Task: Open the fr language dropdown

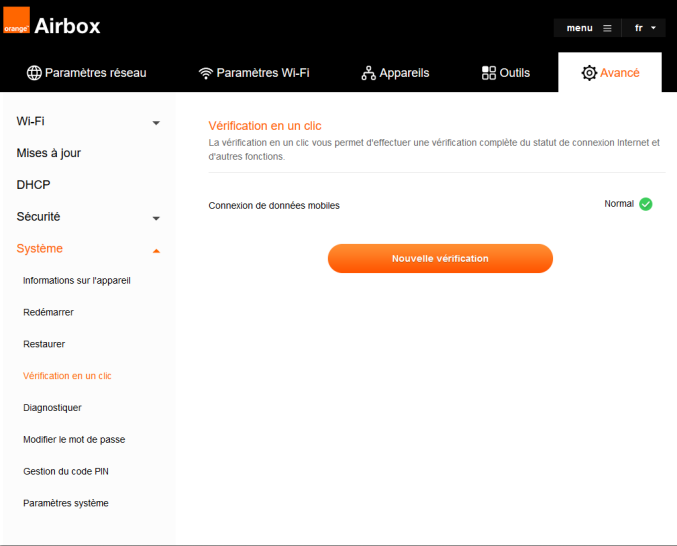Action: (645, 28)
